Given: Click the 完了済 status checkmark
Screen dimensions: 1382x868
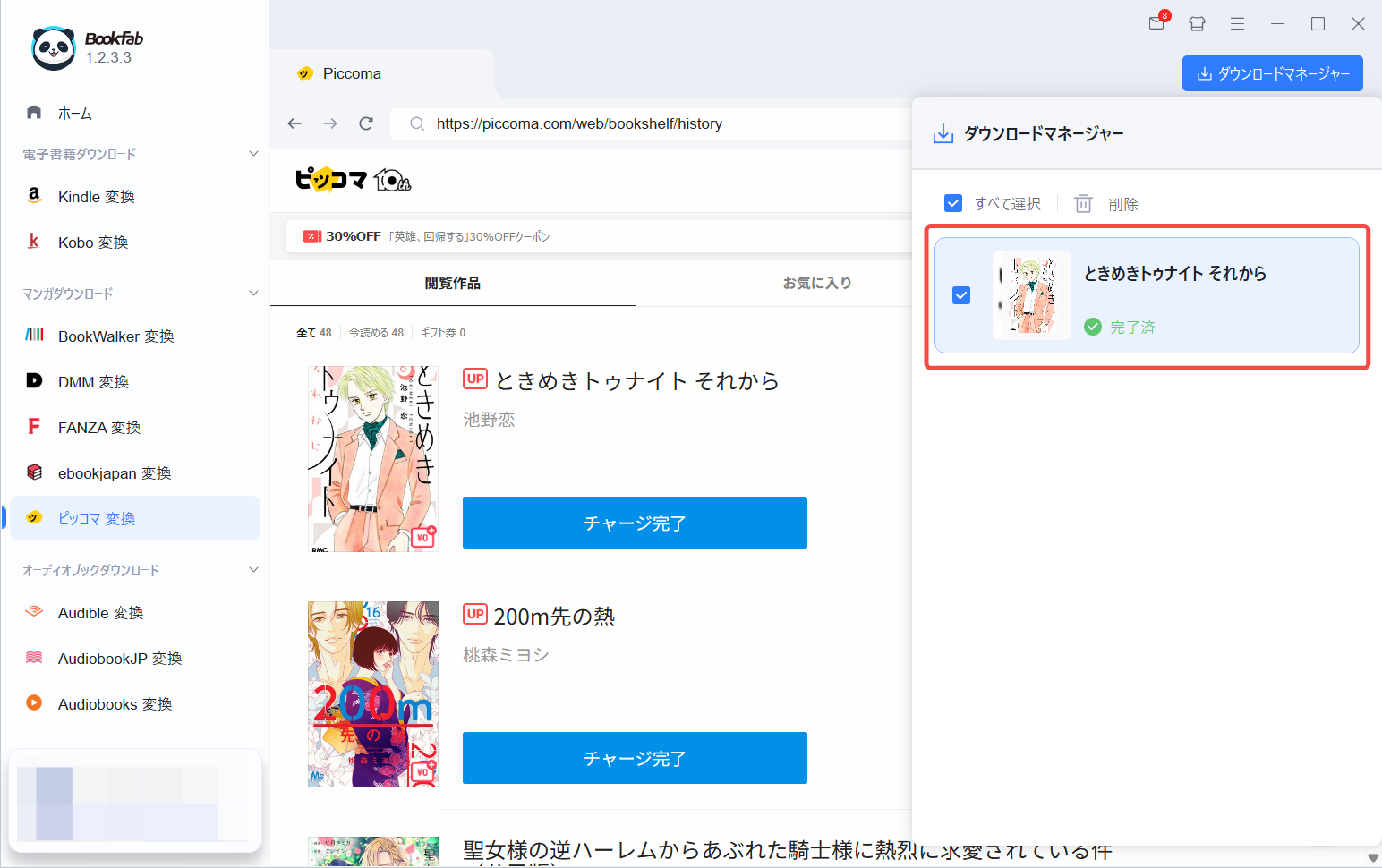Looking at the screenshot, I should click(x=1093, y=327).
